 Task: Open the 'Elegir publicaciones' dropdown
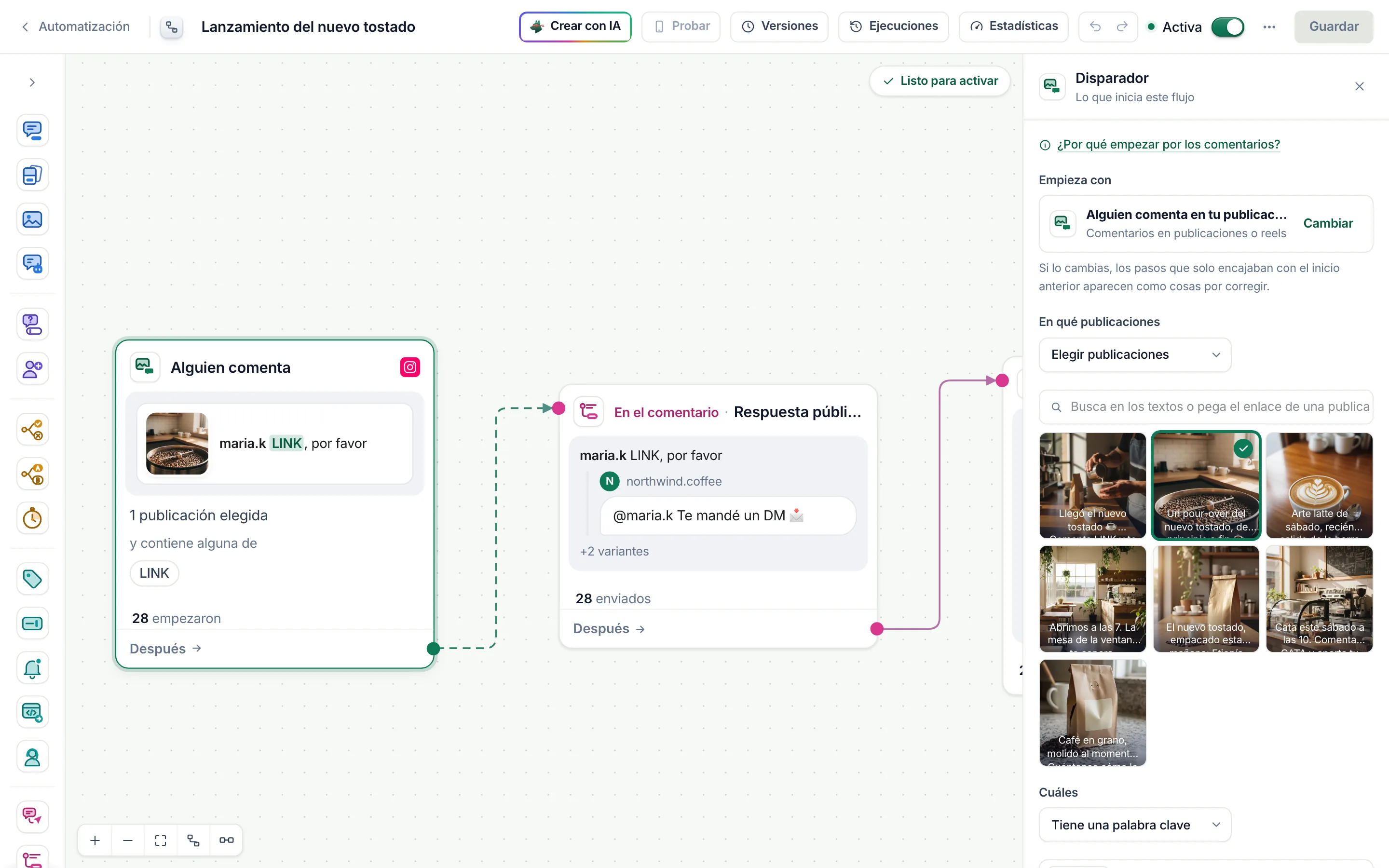click(1135, 355)
